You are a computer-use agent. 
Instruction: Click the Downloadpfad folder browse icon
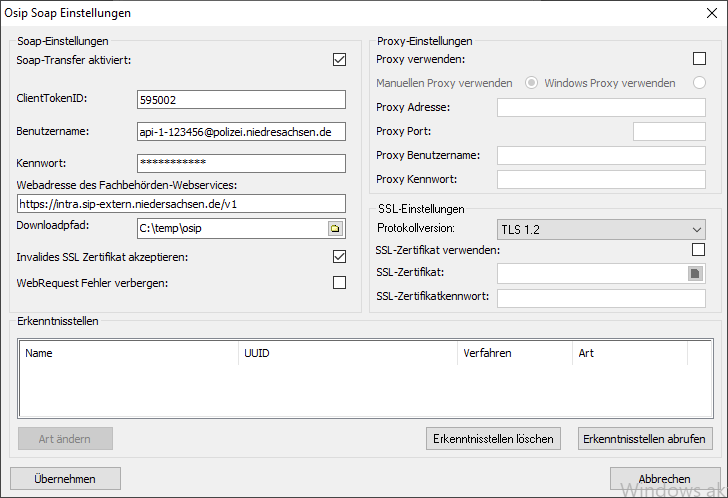[335, 229]
